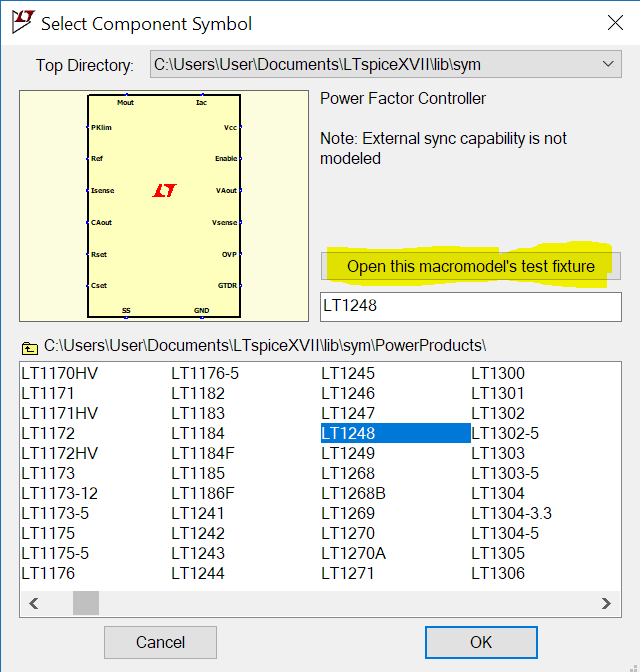Select LT1184 component
This screenshot has height=672, width=640.
(198, 433)
